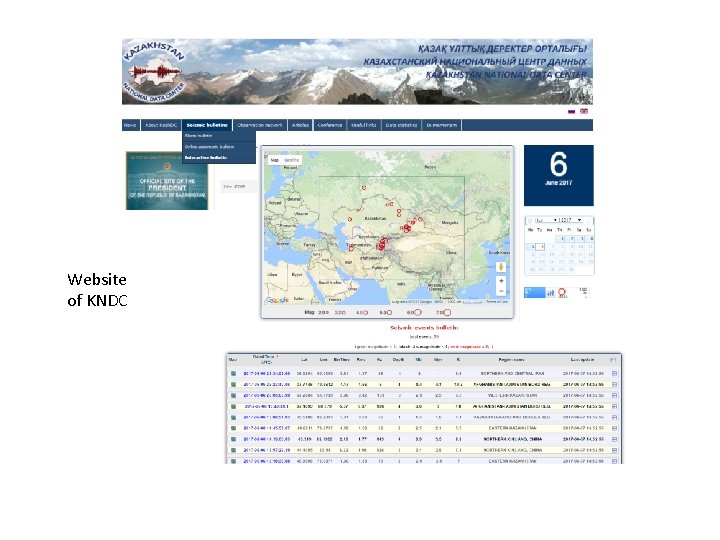This screenshot has height=540, width=720.
Task: Switch map to Map view
Action: coord(275,160)
